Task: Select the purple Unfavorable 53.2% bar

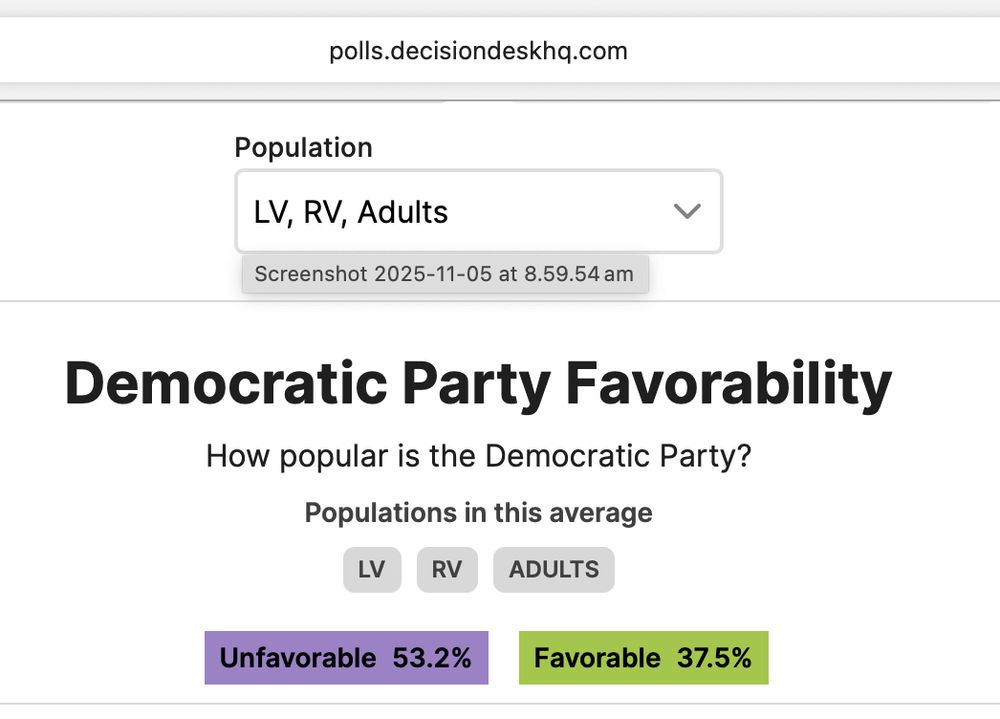Action: click(x=346, y=657)
